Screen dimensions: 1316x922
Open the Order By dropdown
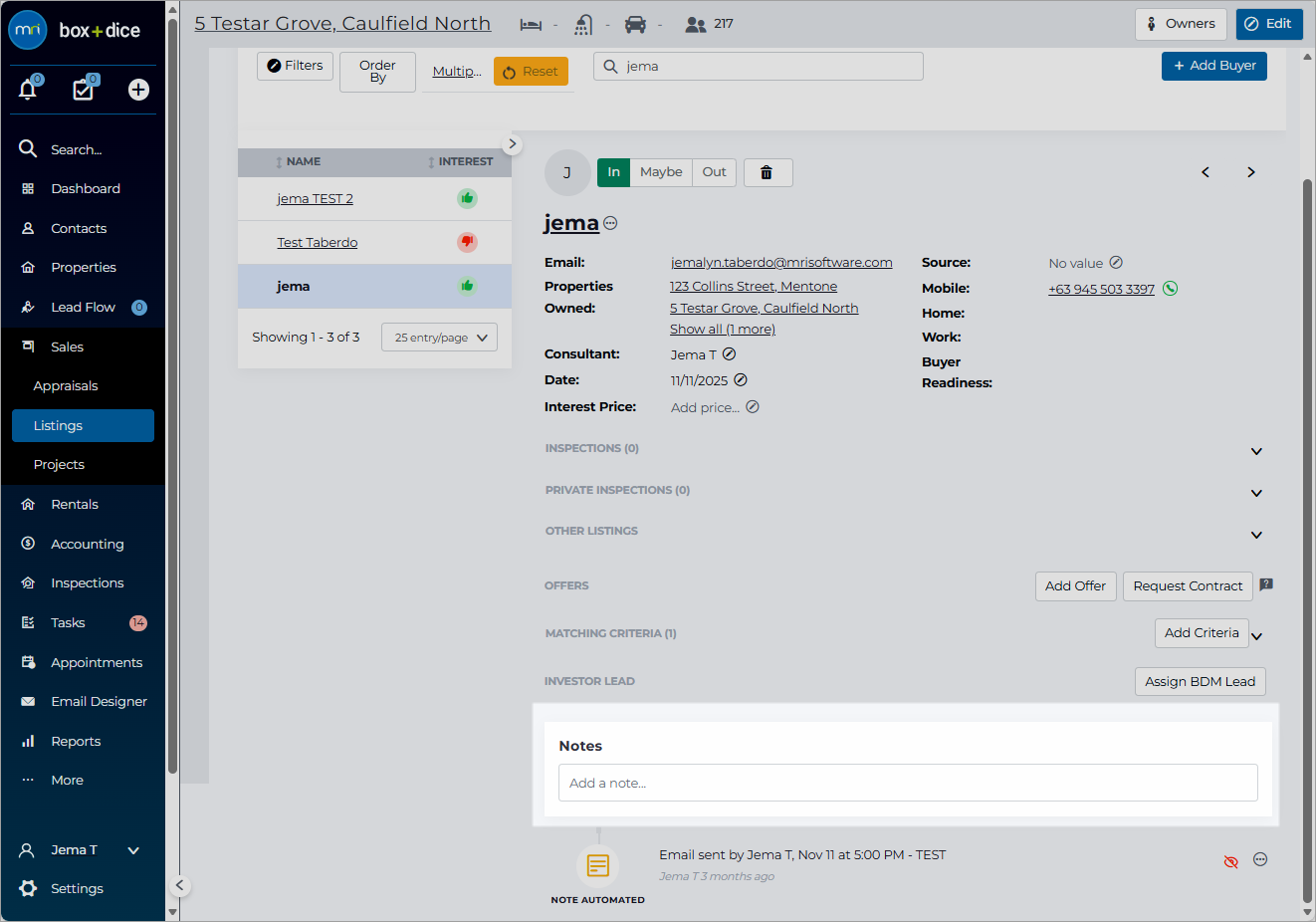377,72
